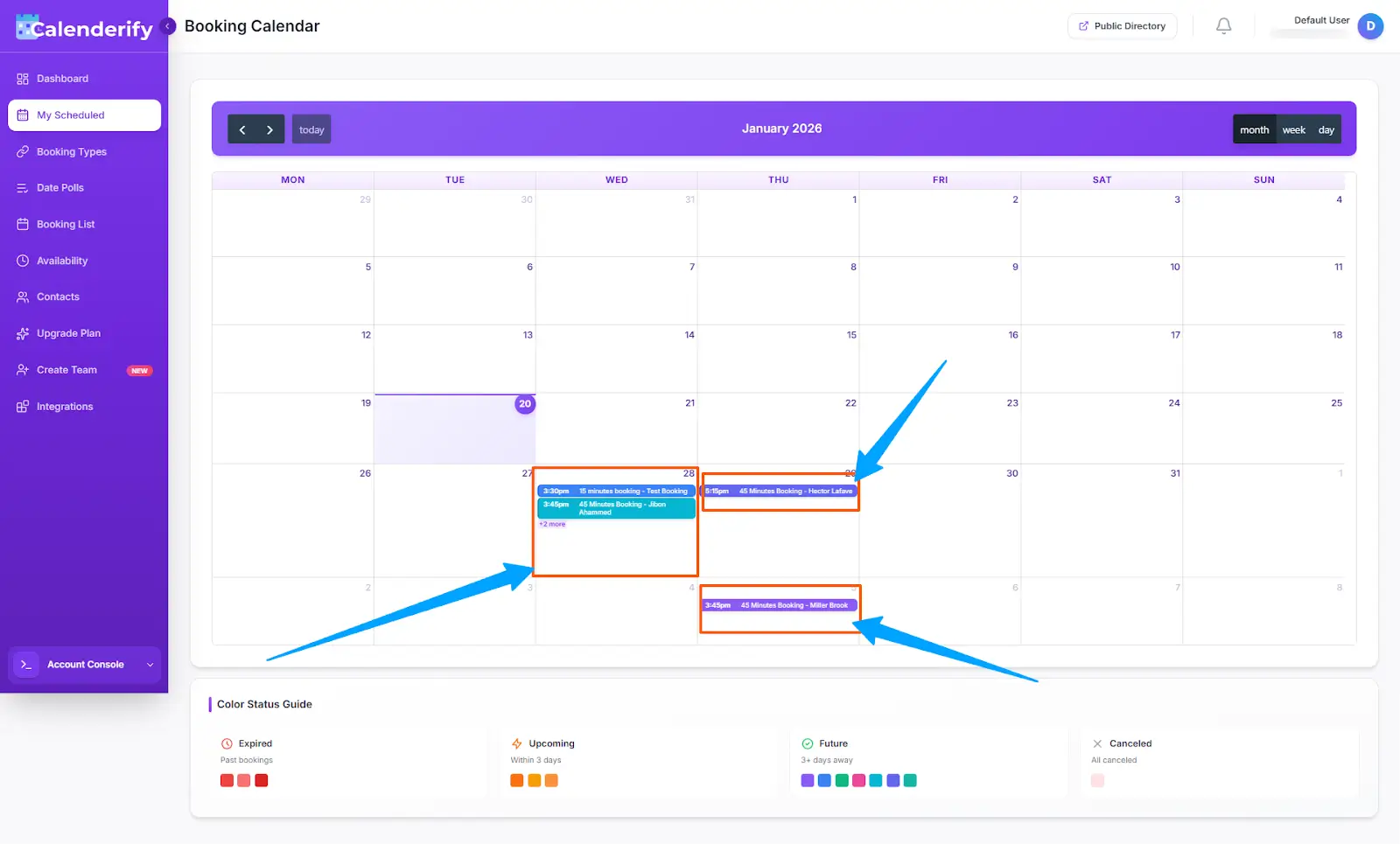The image size is (1400, 844).
Task: Jump to today using the today button
Action: click(311, 129)
